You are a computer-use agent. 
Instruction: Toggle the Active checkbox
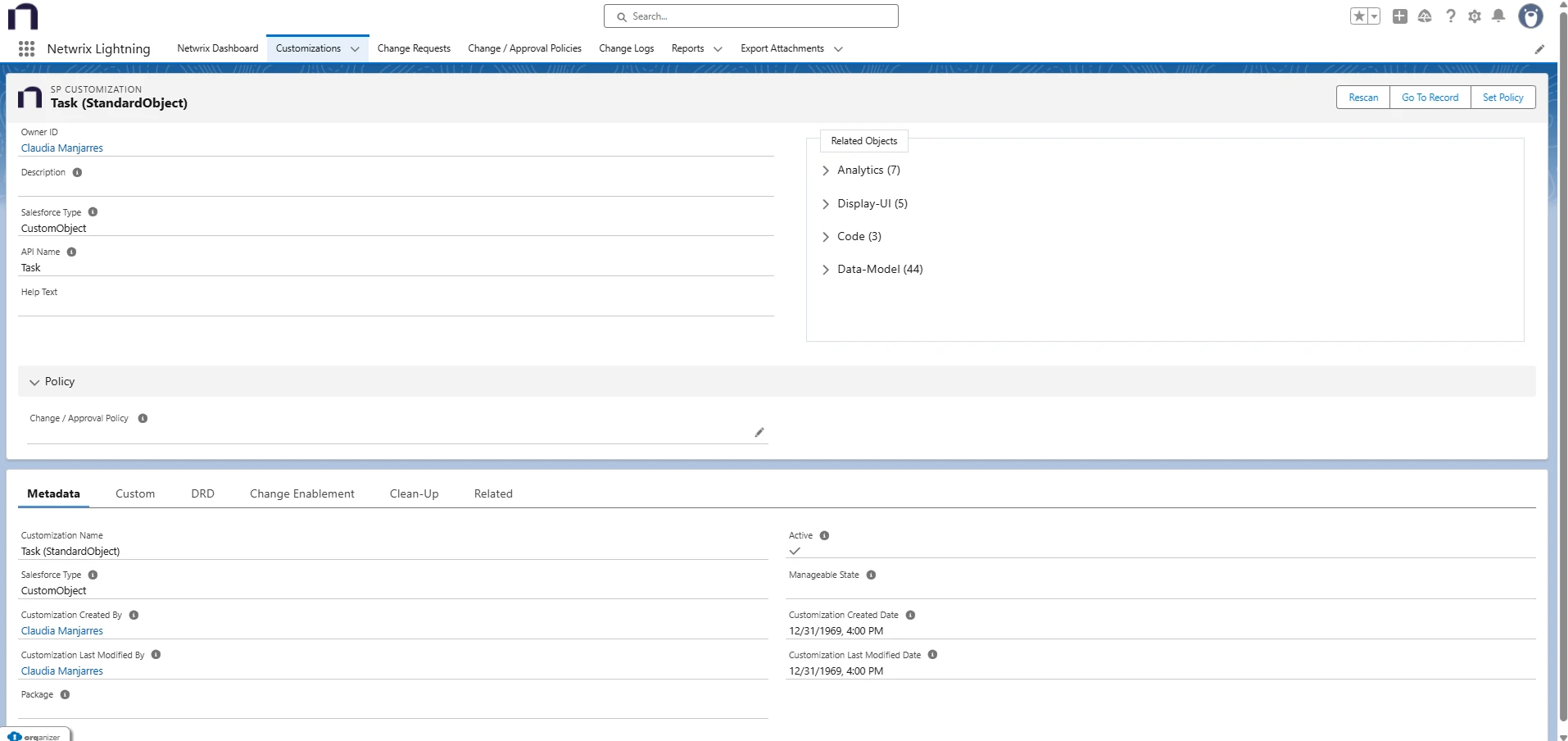point(795,551)
